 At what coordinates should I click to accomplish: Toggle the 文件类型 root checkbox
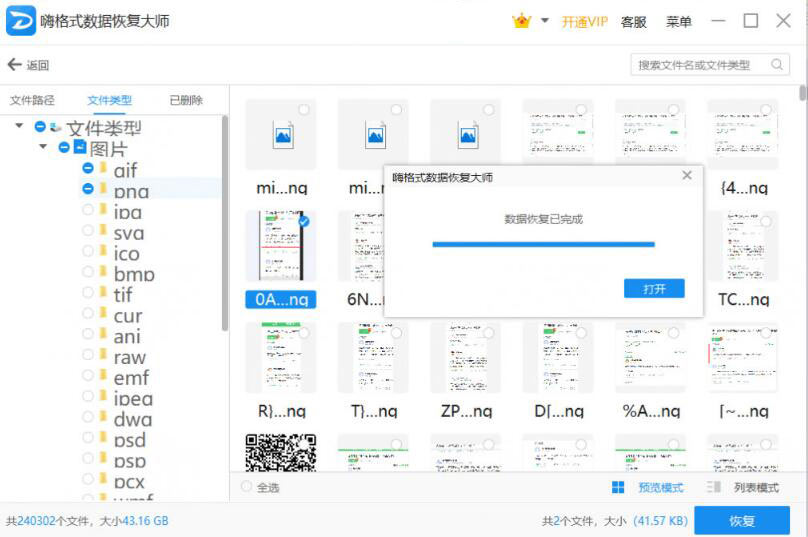(x=40, y=126)
